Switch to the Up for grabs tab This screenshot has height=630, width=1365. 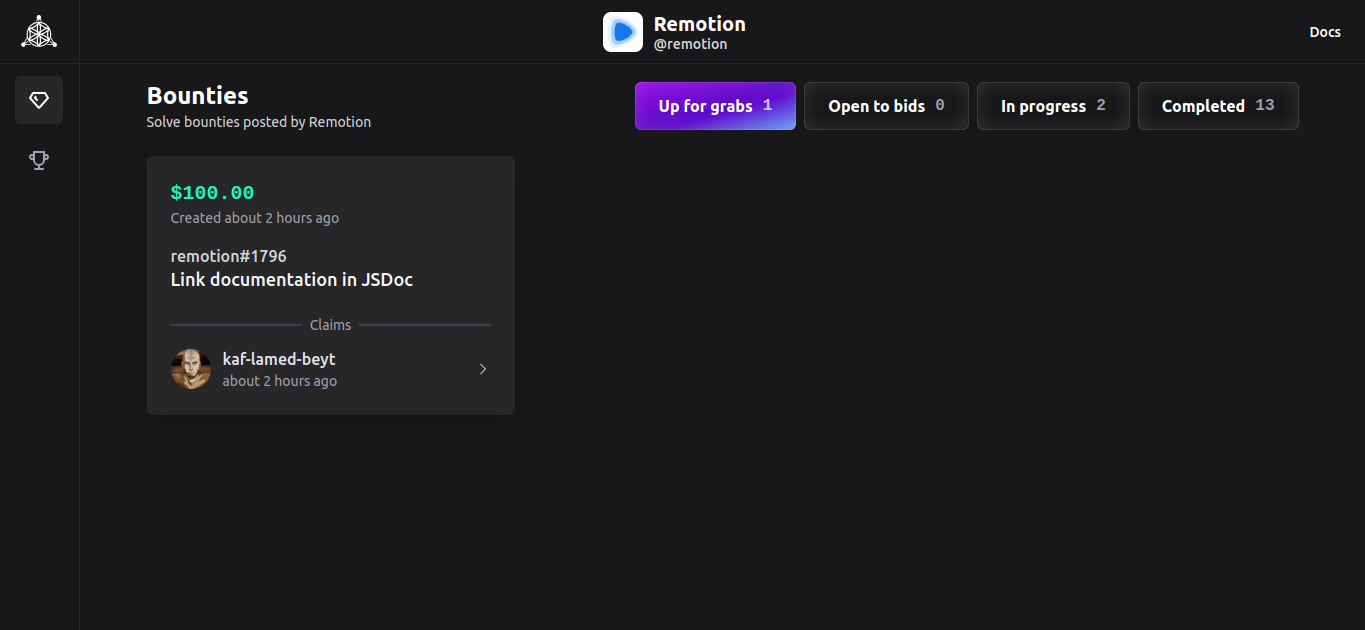[715, 105]
